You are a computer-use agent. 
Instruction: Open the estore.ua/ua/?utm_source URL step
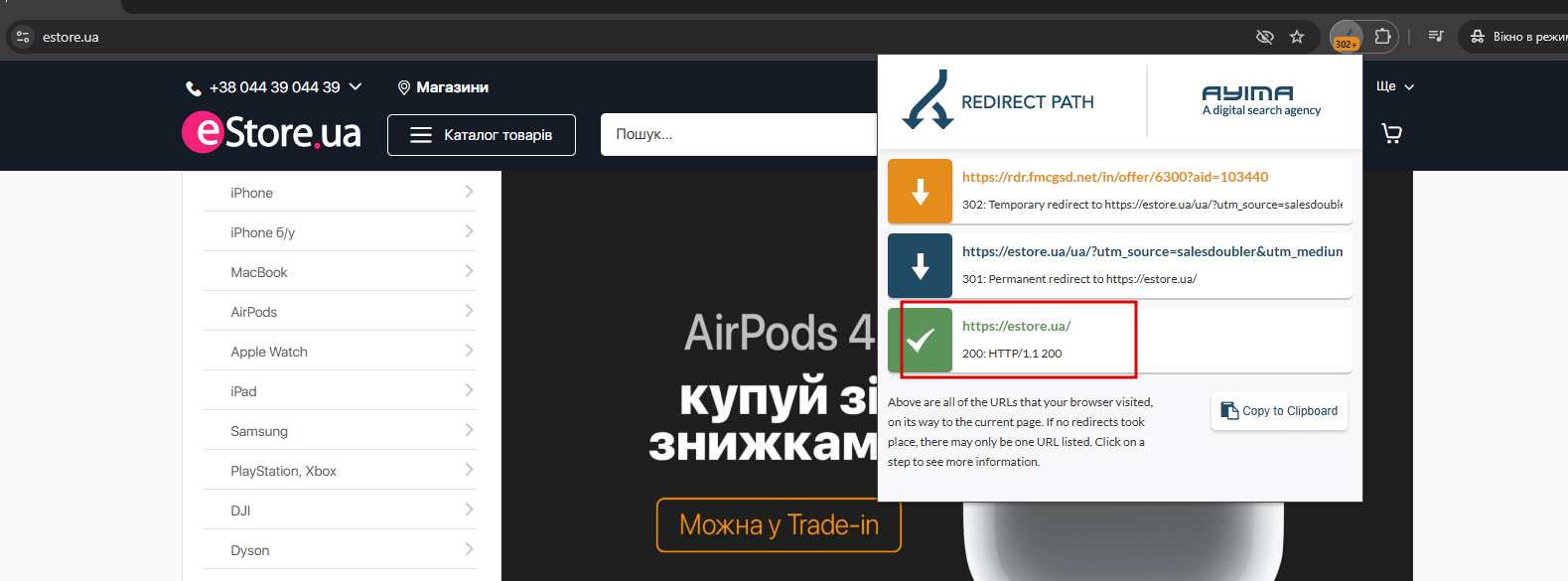pyautogui.click(x=1152, y=251)
